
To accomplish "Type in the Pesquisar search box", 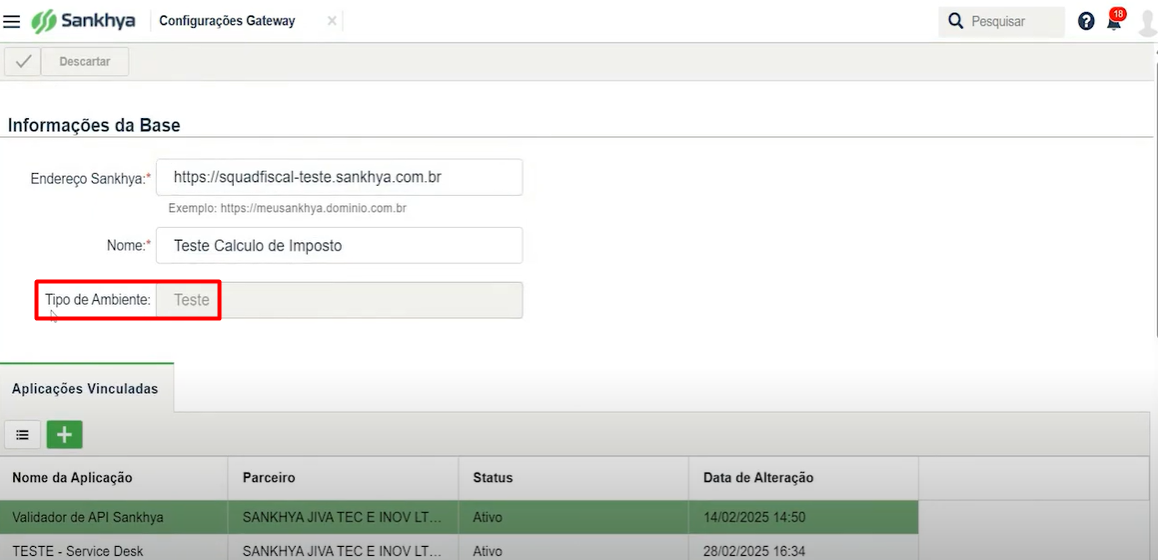I will 1012,21.
